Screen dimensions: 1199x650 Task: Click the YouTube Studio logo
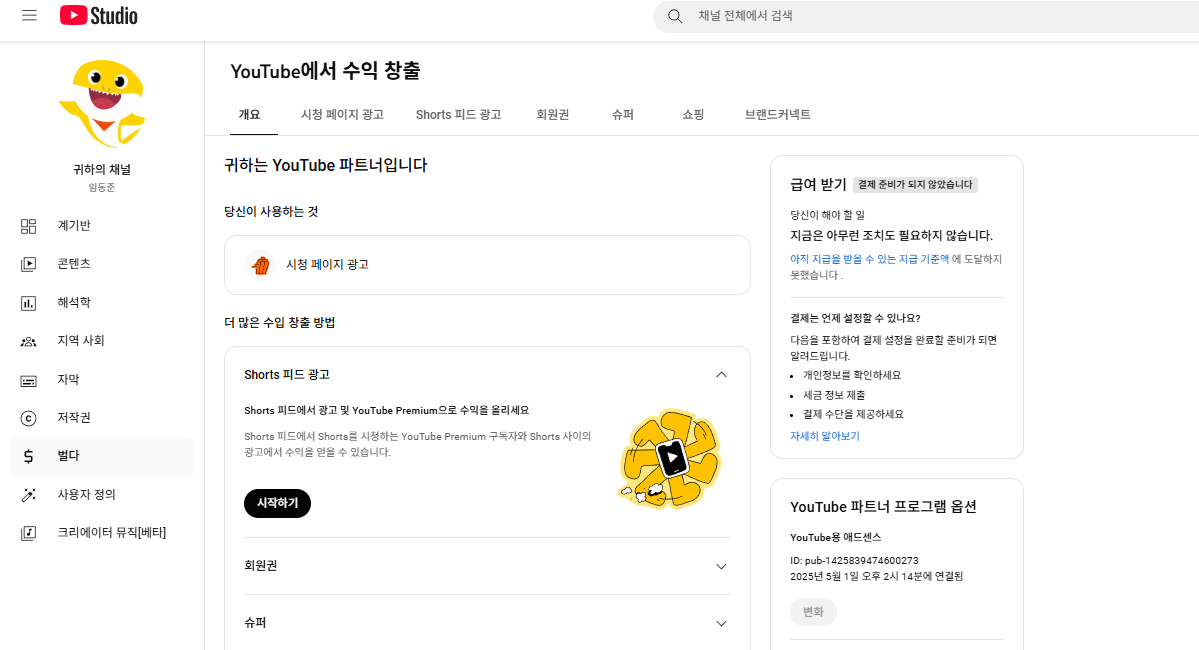98,16
